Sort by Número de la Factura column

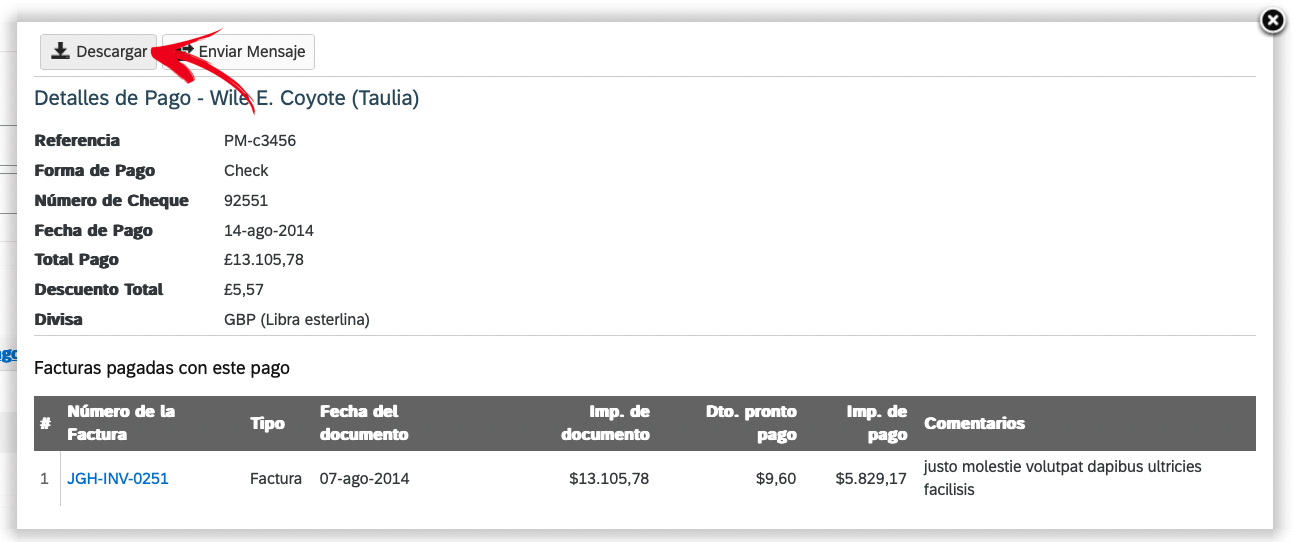121,423
